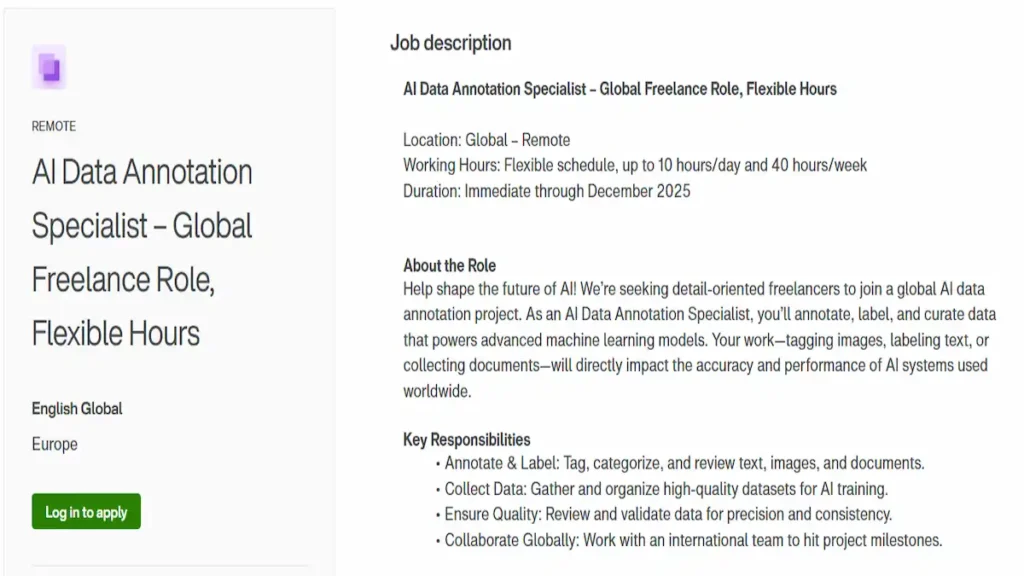Click the Job description heading
The height and width of the screenshot is (576, 1024).
[450, 43]
